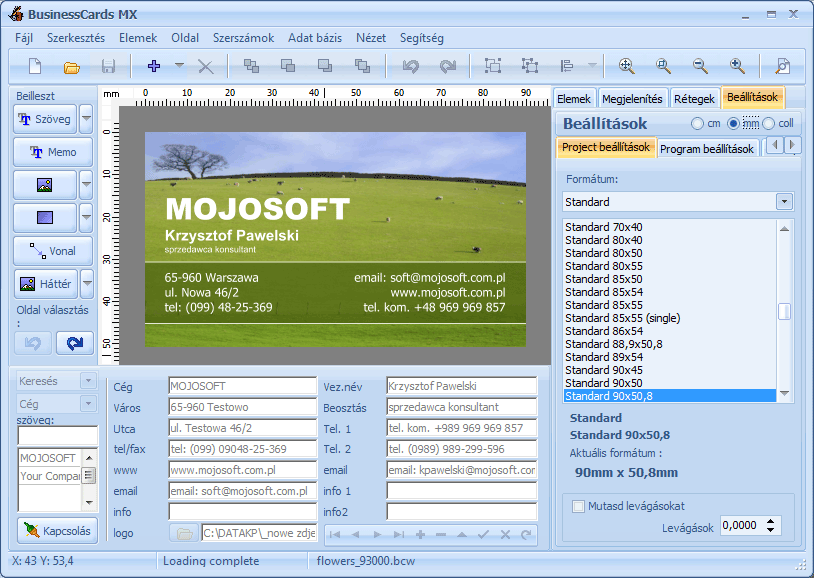Image resolution: width=814 pixels, height=578 pixels.
Task: Increase the Levágások value spinner up
Action: [x=770, y=521]
